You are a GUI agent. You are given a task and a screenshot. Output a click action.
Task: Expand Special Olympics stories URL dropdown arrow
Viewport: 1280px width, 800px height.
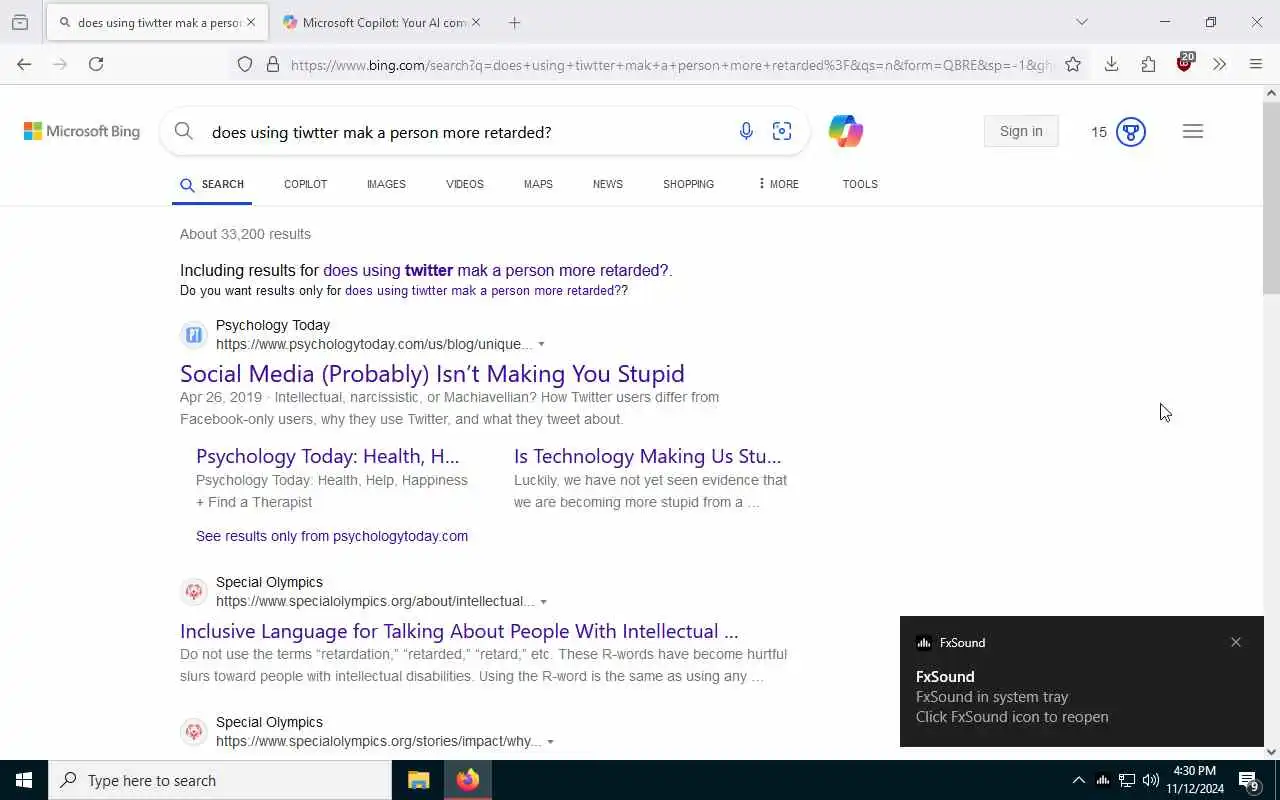pyautogui.click(x=550, y=742)
